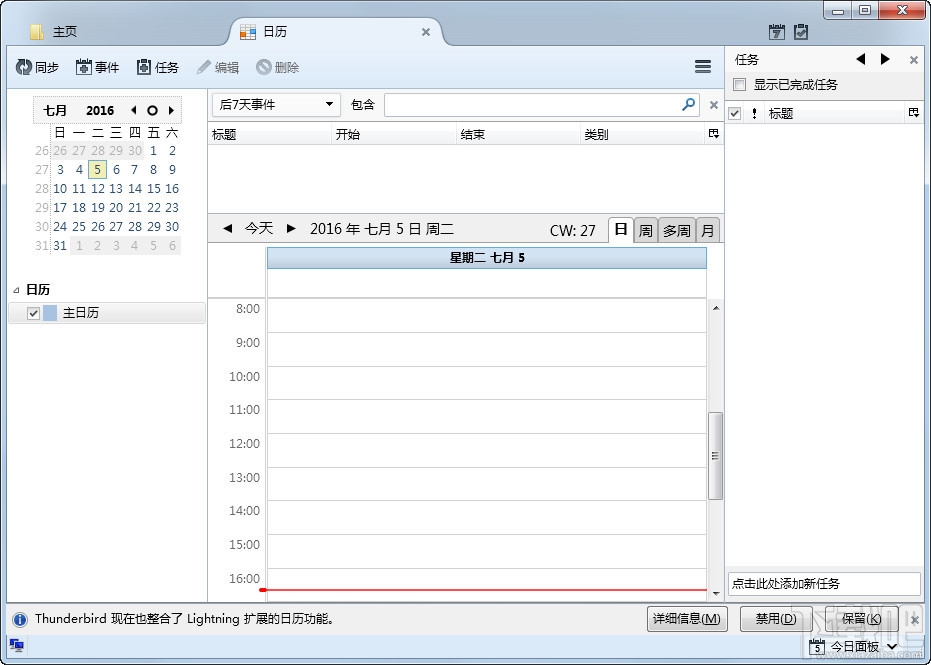Enable 显示已完成任务 in the task panel
The width and height of the screenshot is (931, 665).
pyautogui.click(x=739, y=84)
